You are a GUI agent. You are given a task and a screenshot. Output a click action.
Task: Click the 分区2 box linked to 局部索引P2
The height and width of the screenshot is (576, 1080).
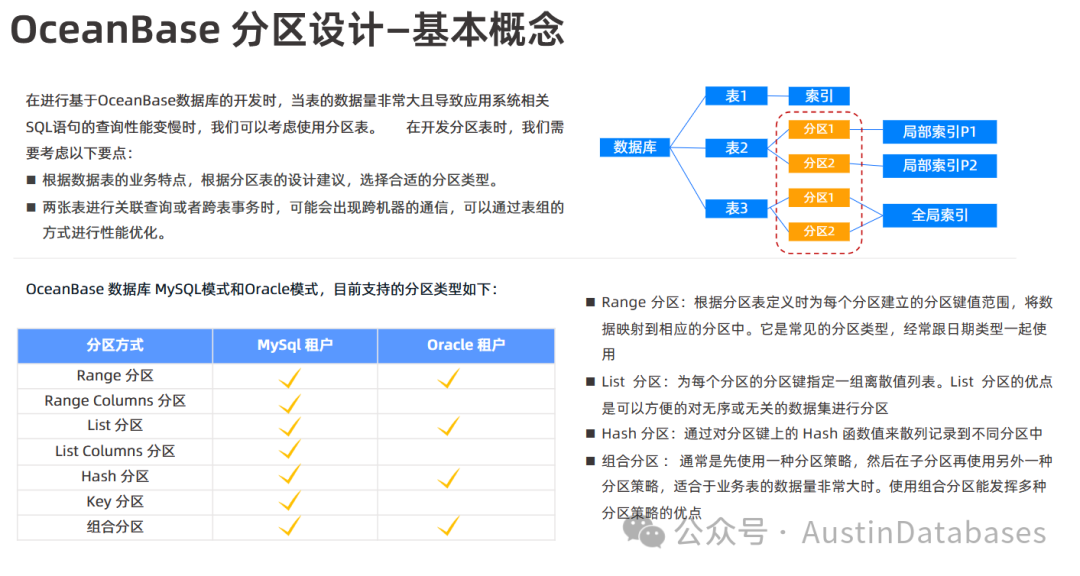(819, 163)
